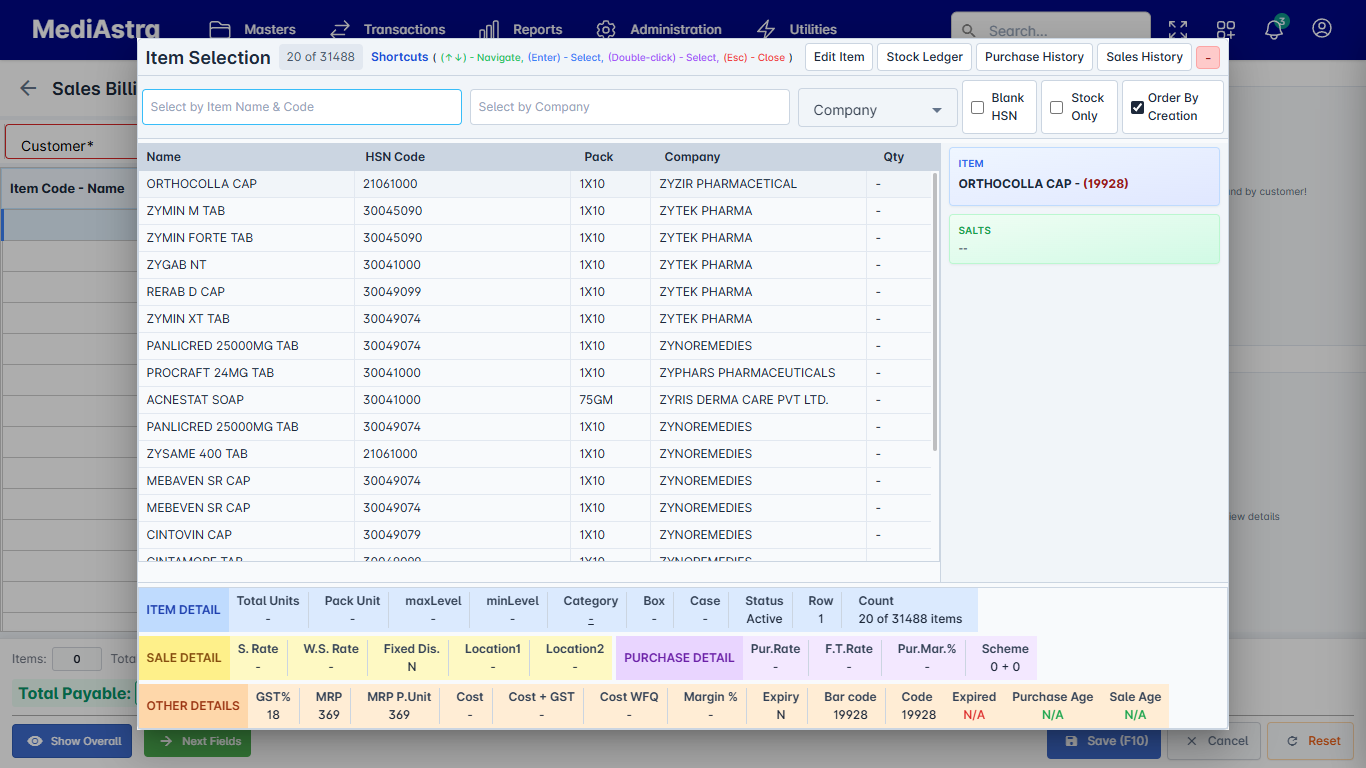Image resolution: width=1366 pixels, height=768 pixels.
Task: Click the Select by Item Name field
Action: point(301,106)
